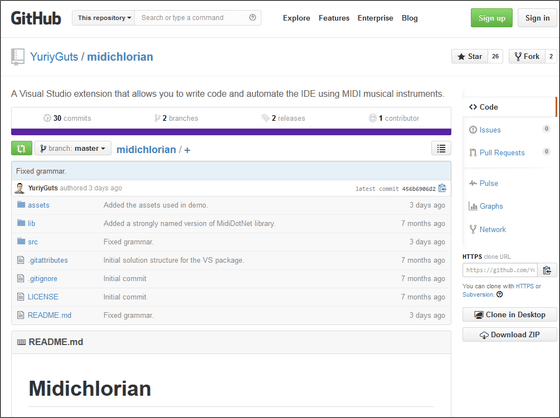Open commit Added the assets used in demo.

[x=156, y=205]
